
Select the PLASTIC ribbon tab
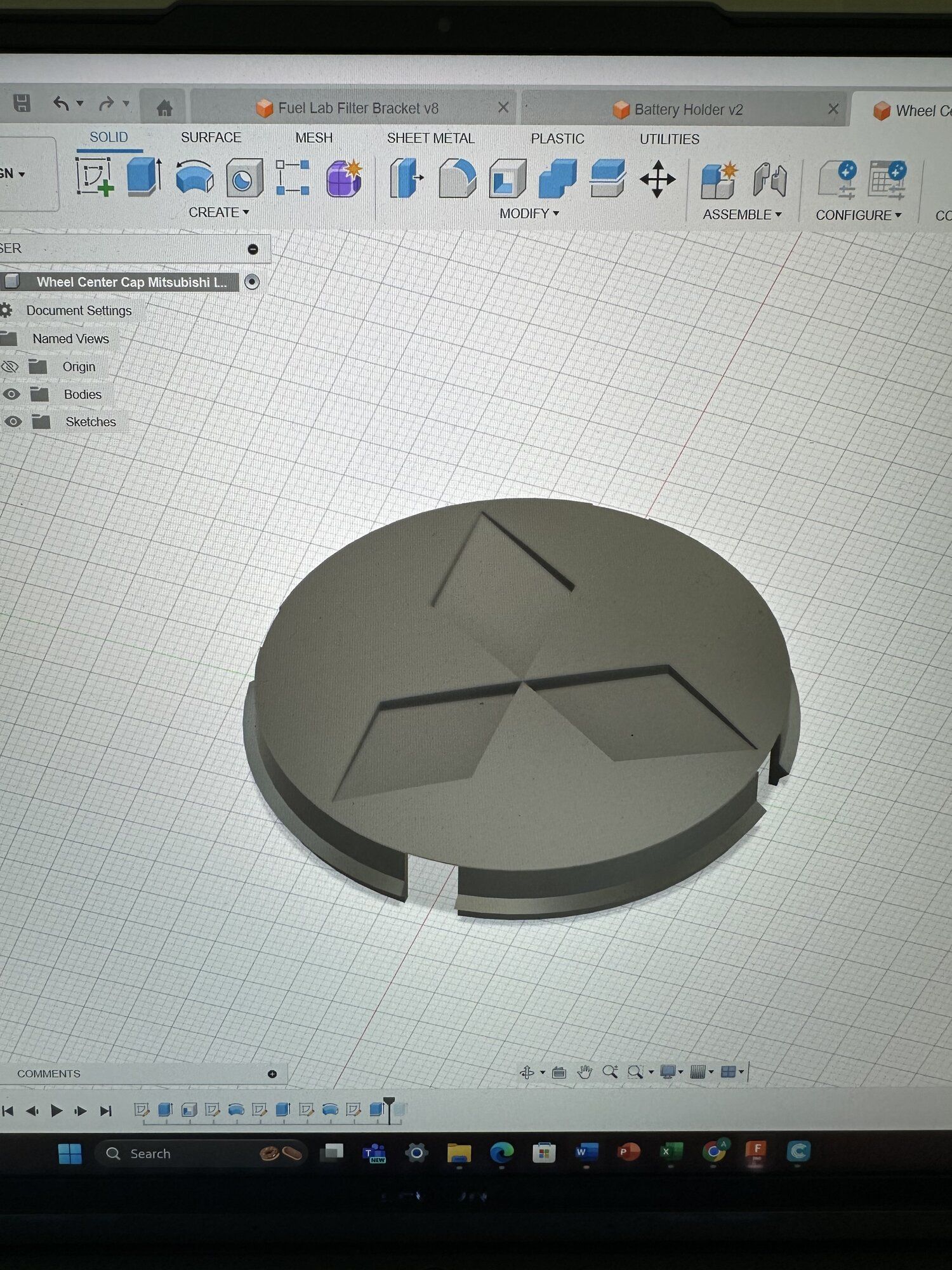558,138
